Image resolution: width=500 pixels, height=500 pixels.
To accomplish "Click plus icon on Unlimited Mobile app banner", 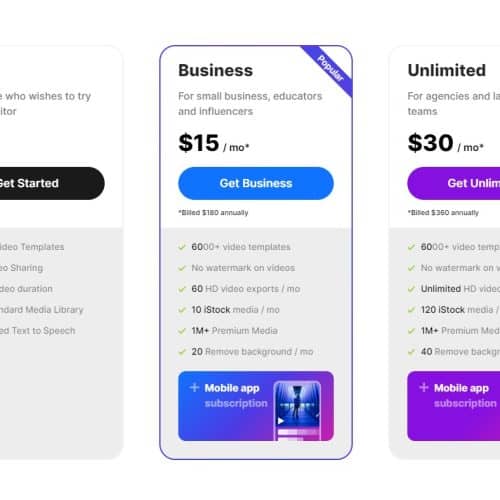I will pyautogui.click(x=424, y=388).
